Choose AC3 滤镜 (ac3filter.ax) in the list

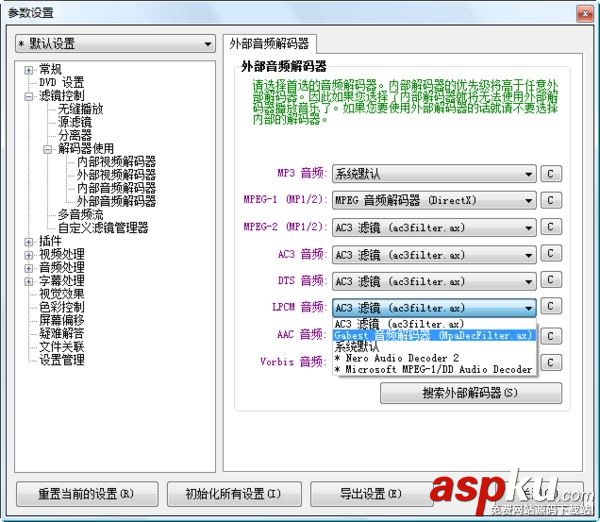click(435, 324)
